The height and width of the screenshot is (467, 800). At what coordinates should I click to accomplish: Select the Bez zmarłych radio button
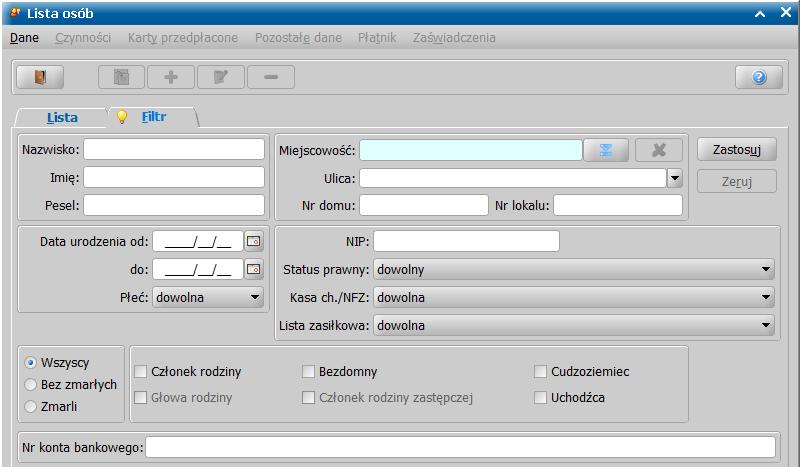click(31, 384)
